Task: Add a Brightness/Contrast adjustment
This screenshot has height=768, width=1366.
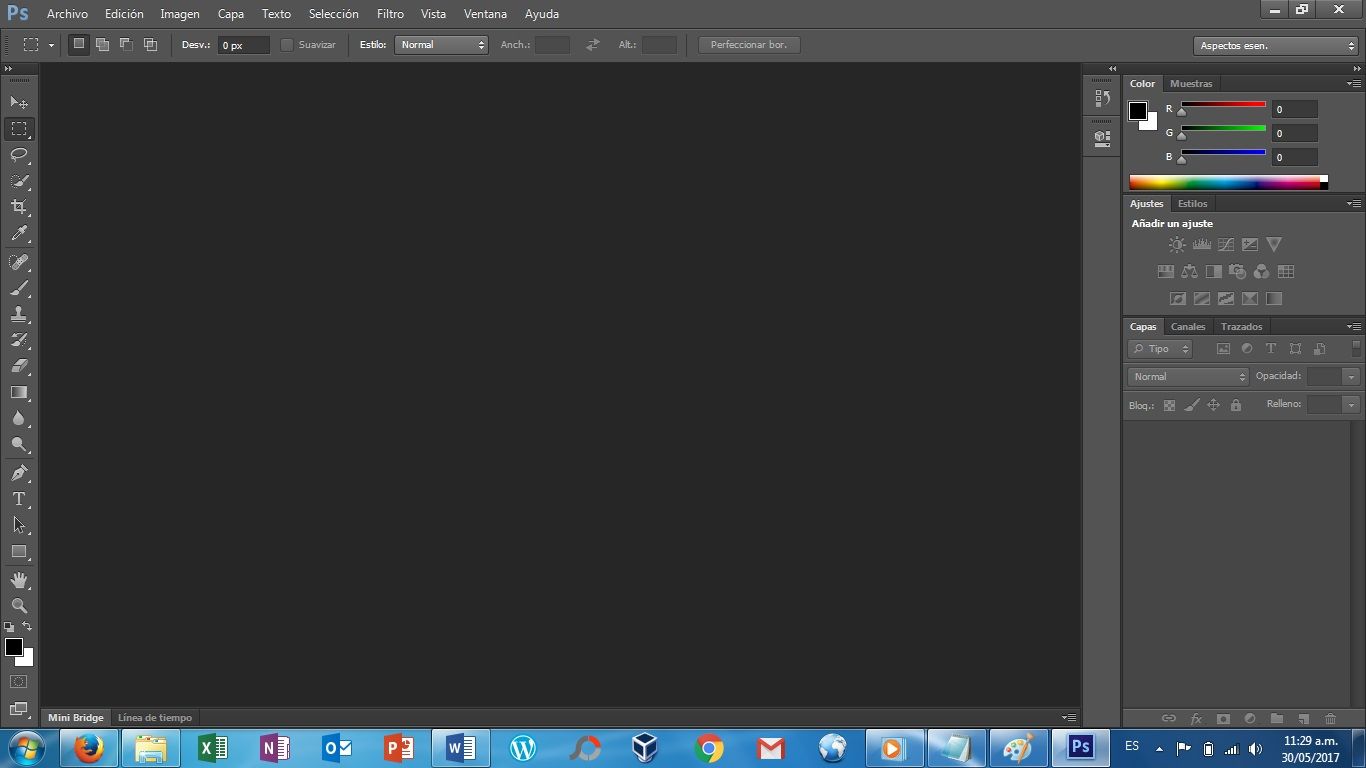Action: click(1177, 244)
